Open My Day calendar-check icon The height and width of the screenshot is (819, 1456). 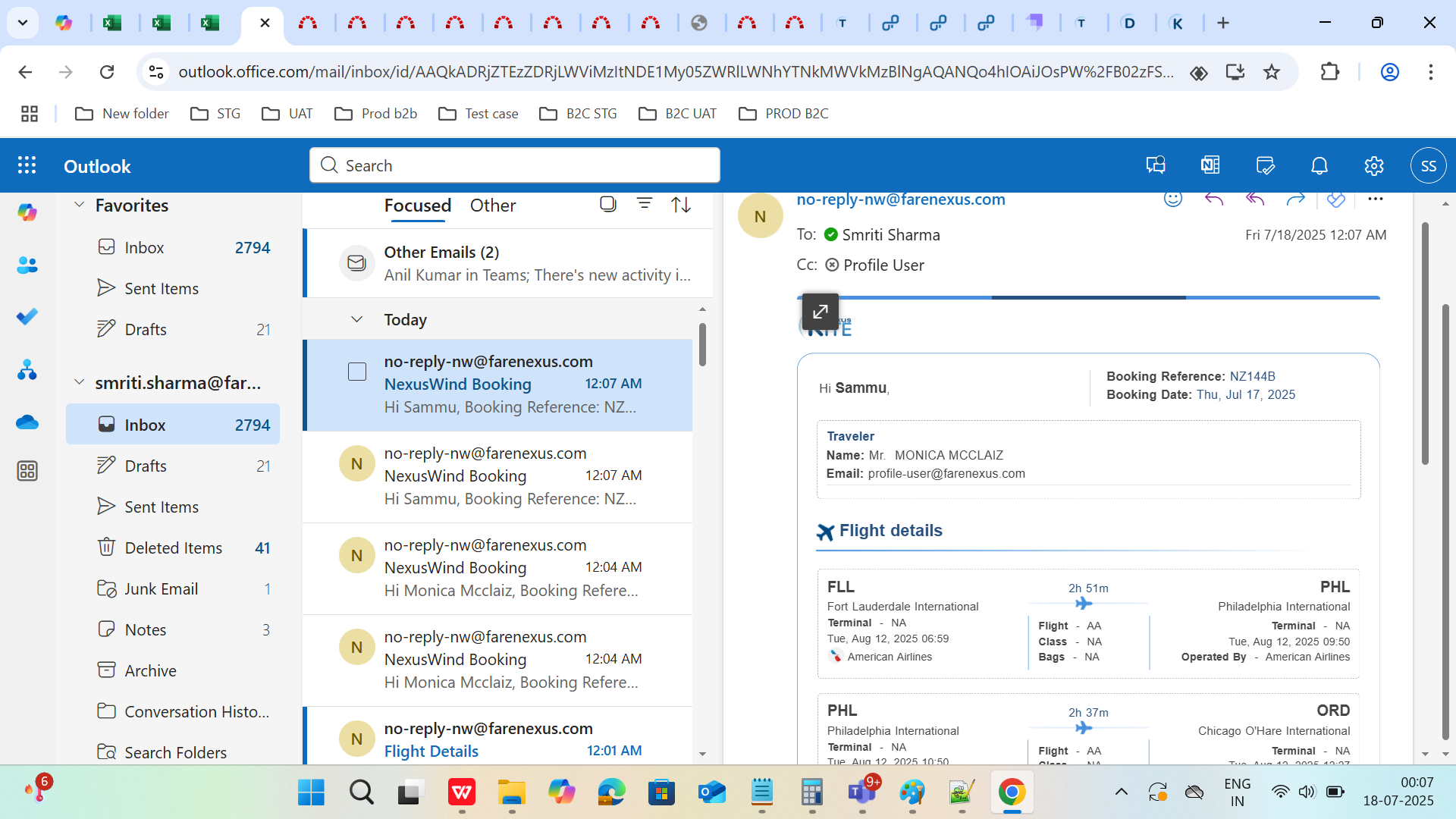1265,165
